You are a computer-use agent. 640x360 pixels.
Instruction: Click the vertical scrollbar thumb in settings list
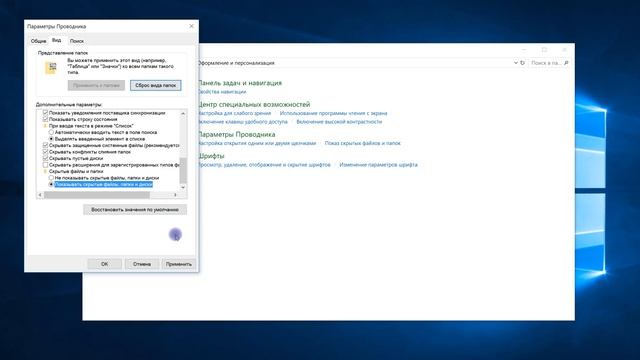tap(183, 170)
